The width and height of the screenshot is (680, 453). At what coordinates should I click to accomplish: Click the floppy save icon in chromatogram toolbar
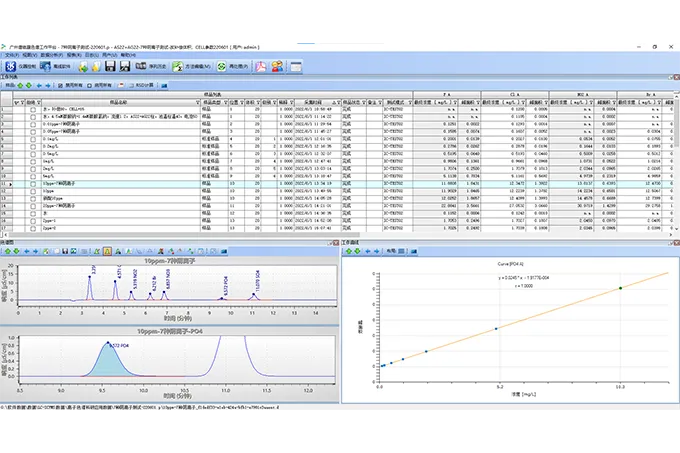[65, 251]
